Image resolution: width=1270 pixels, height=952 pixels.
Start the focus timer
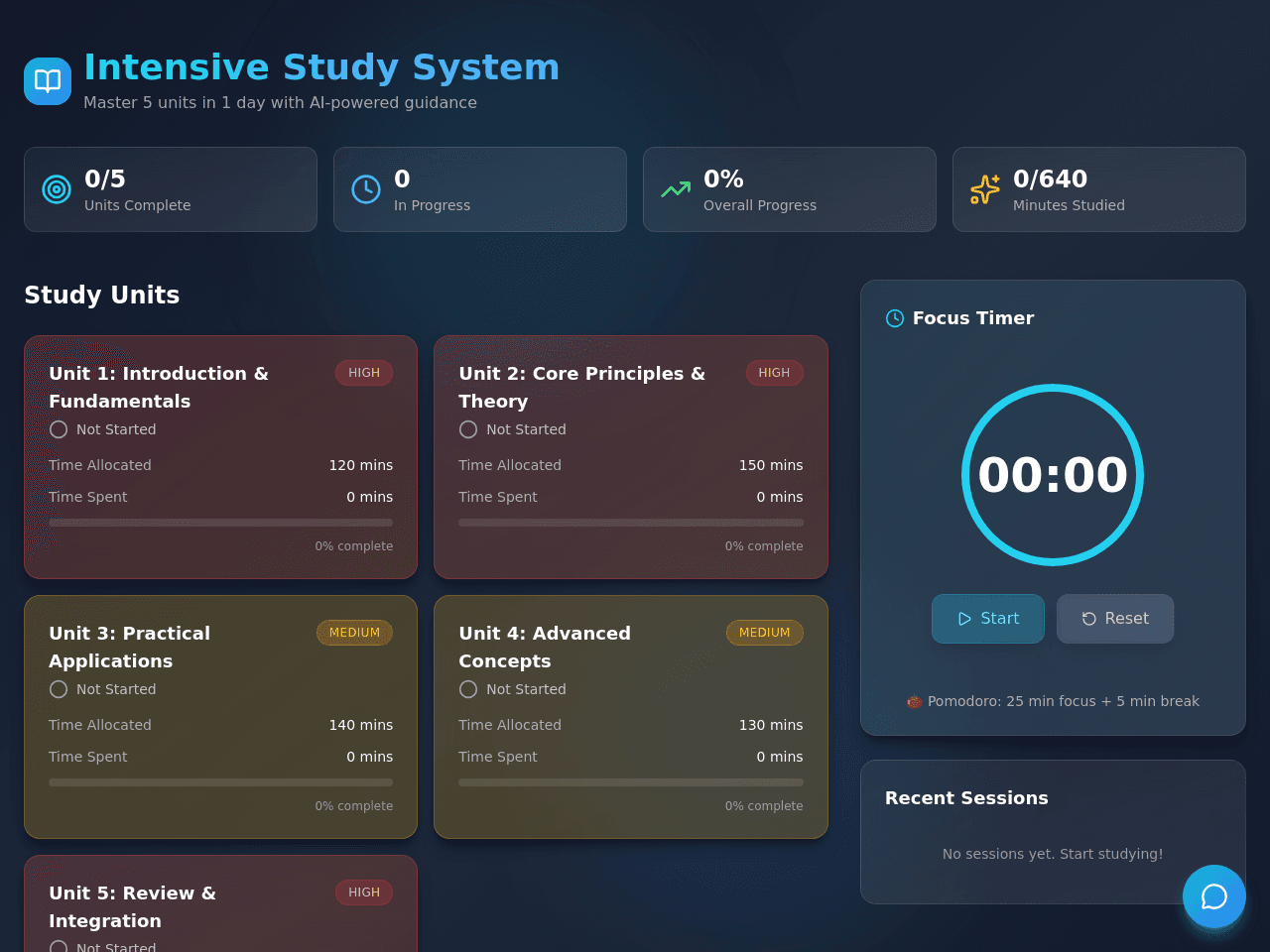click(x=988, y=619)
